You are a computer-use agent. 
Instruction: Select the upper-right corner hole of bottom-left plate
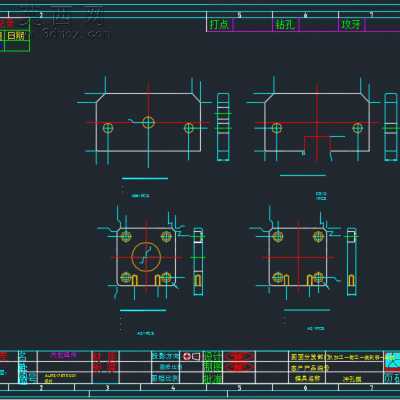click(167, 236)
